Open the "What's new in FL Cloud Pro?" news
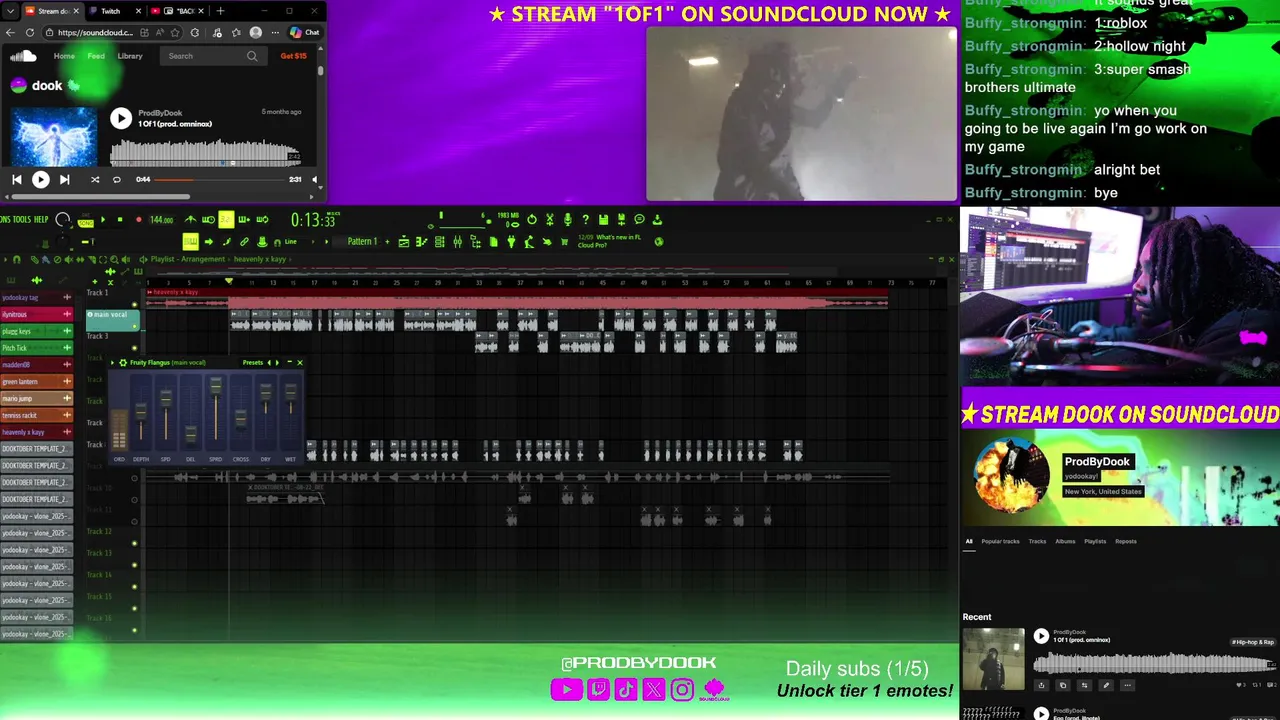The height and width of the screenshot is (720, 1280). (x=609, y=241)
